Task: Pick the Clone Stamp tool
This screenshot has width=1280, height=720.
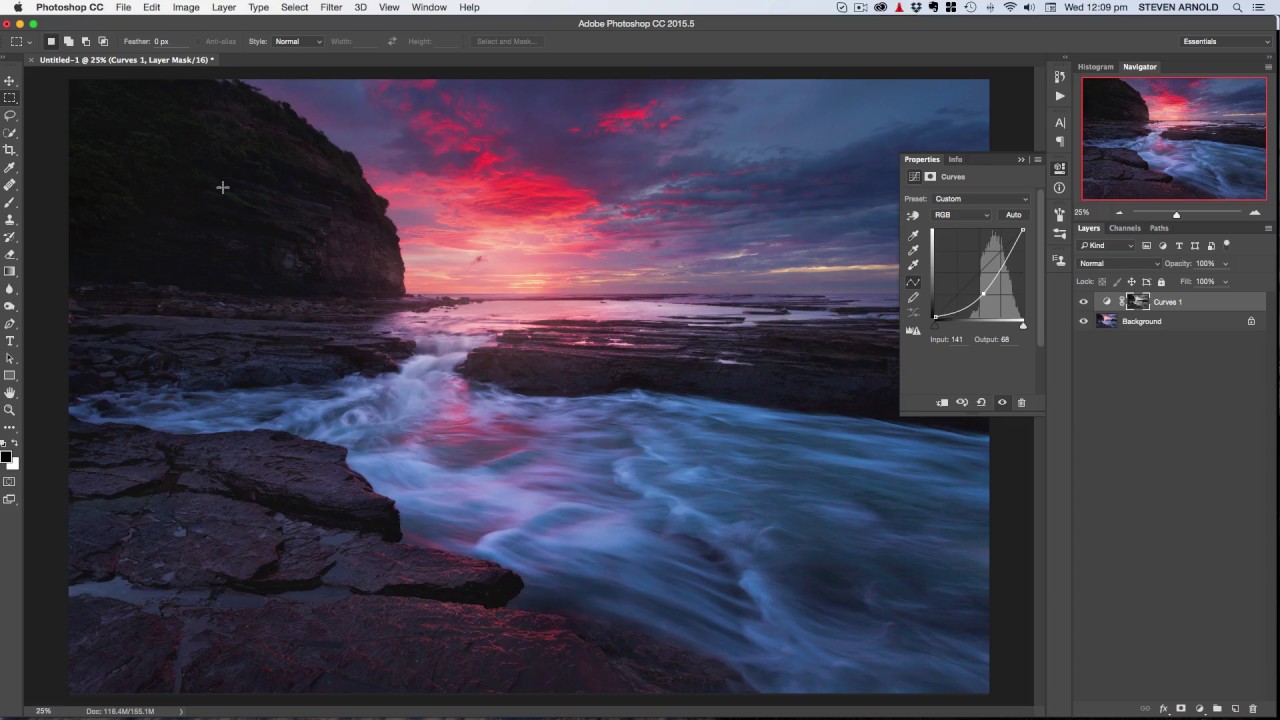Action: pos(10,219)
